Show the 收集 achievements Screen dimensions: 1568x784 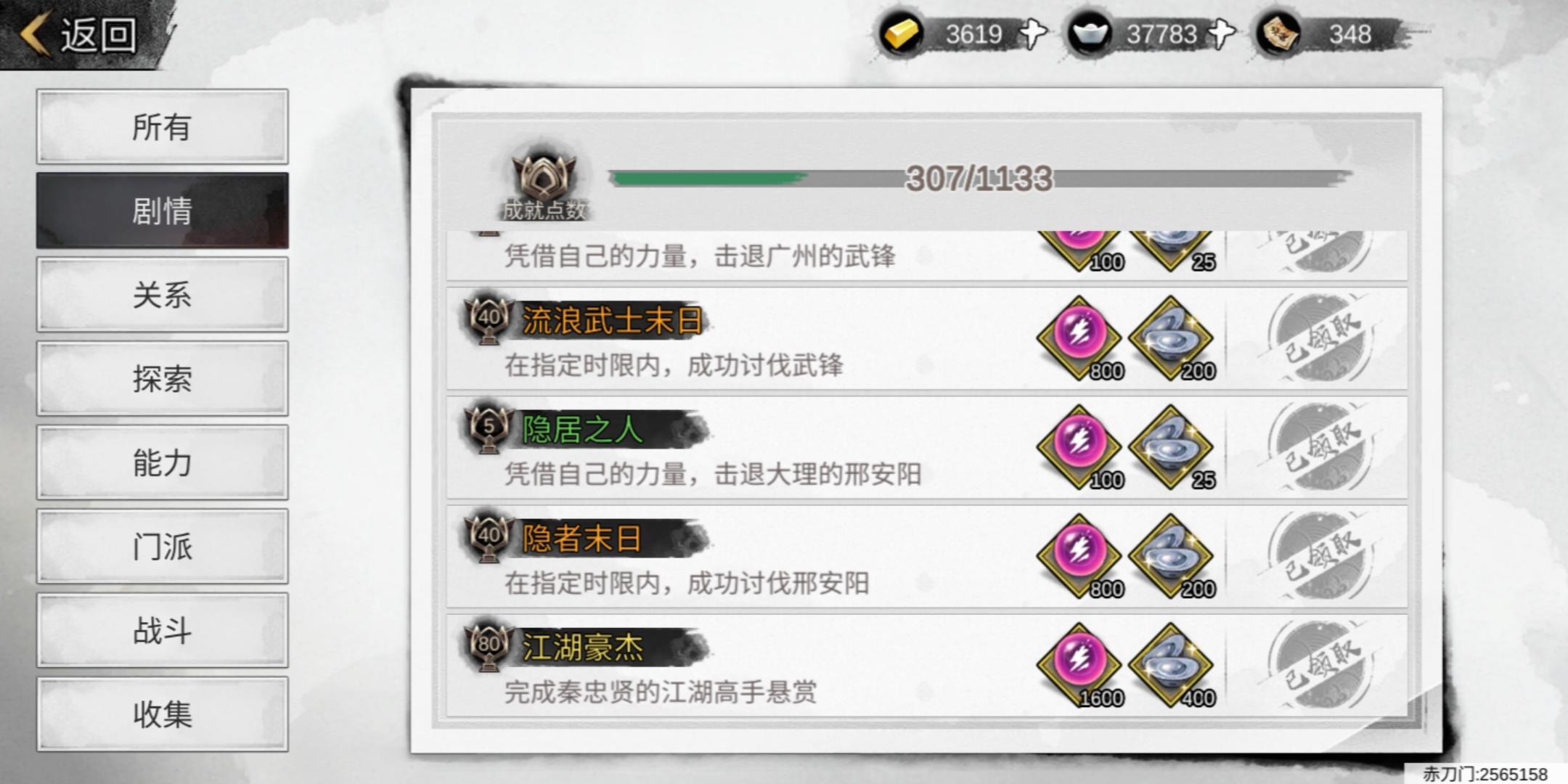tap(162, 714)
